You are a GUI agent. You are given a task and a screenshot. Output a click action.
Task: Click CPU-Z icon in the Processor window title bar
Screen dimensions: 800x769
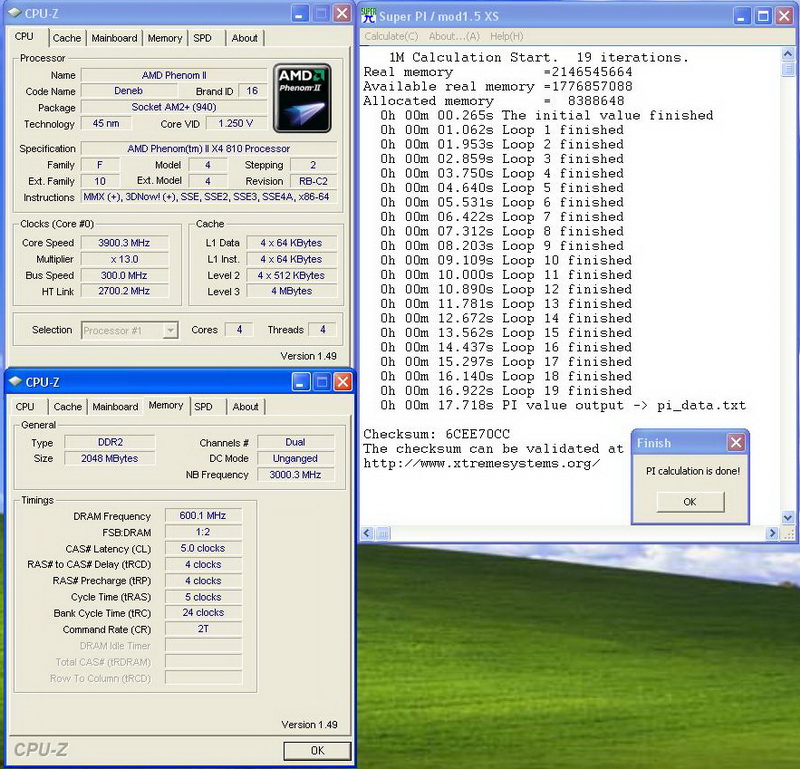(x=15, y=14)
